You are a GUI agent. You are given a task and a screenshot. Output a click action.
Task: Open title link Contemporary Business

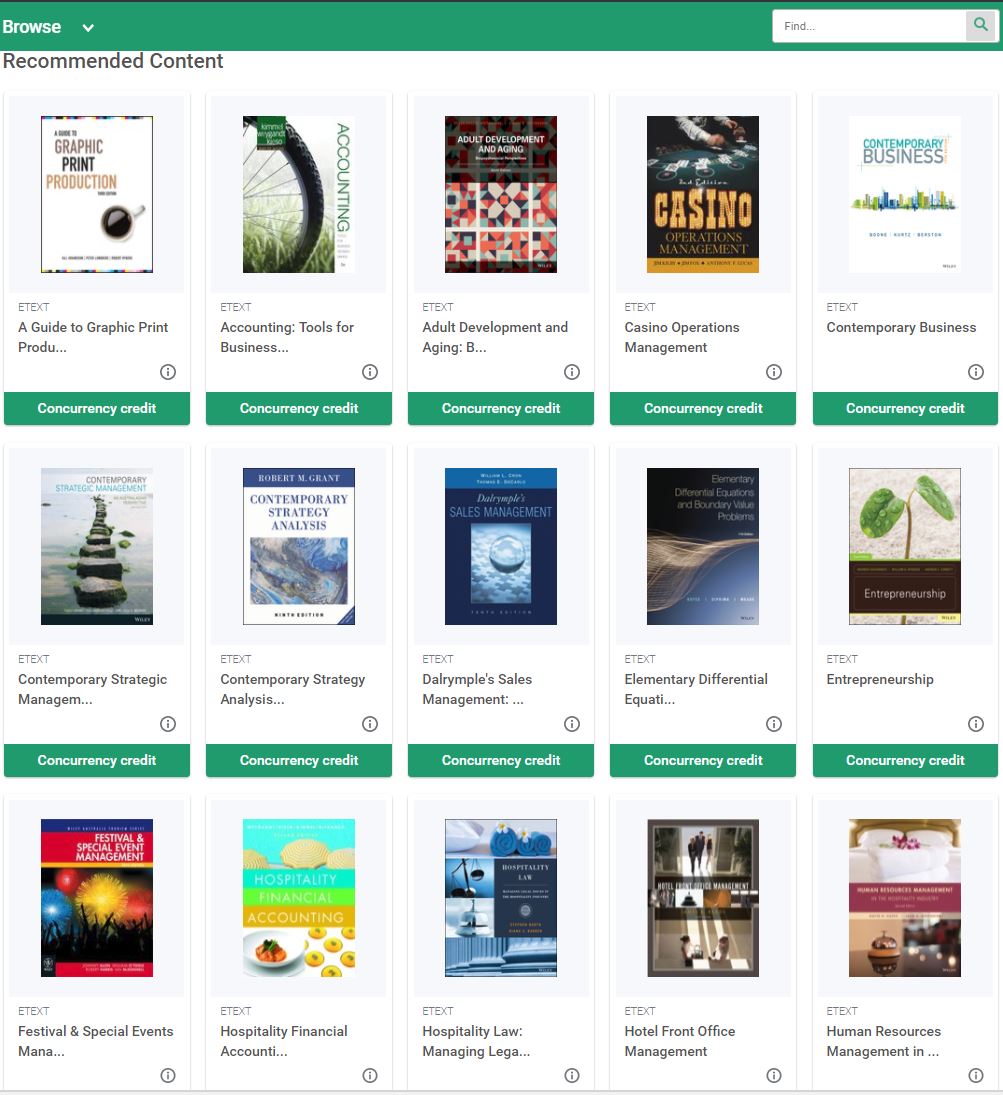pos(901,328)
